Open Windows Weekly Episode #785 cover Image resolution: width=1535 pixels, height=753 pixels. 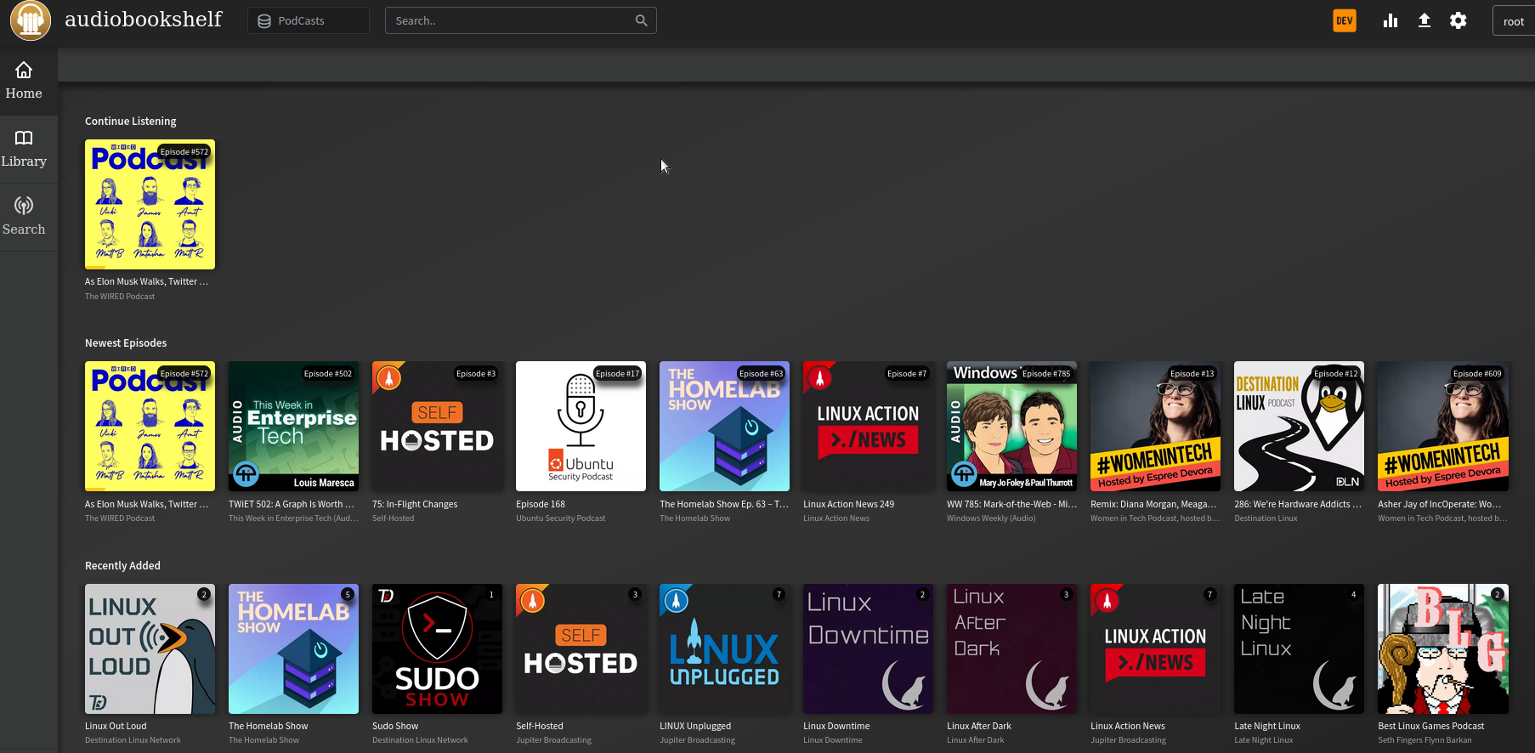click(x=1012, y=426)
